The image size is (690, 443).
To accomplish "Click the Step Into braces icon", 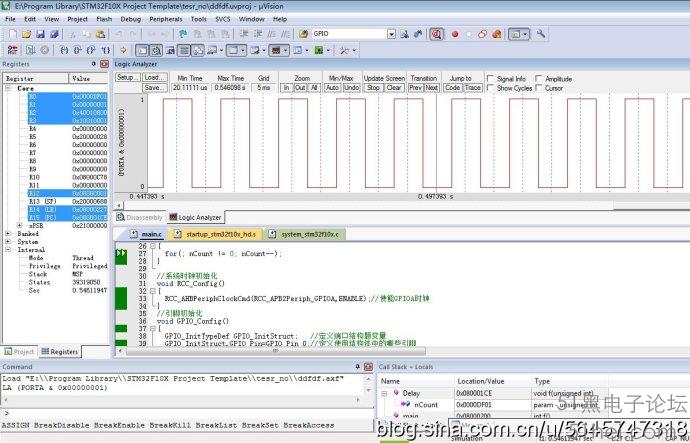I will 64,50.
